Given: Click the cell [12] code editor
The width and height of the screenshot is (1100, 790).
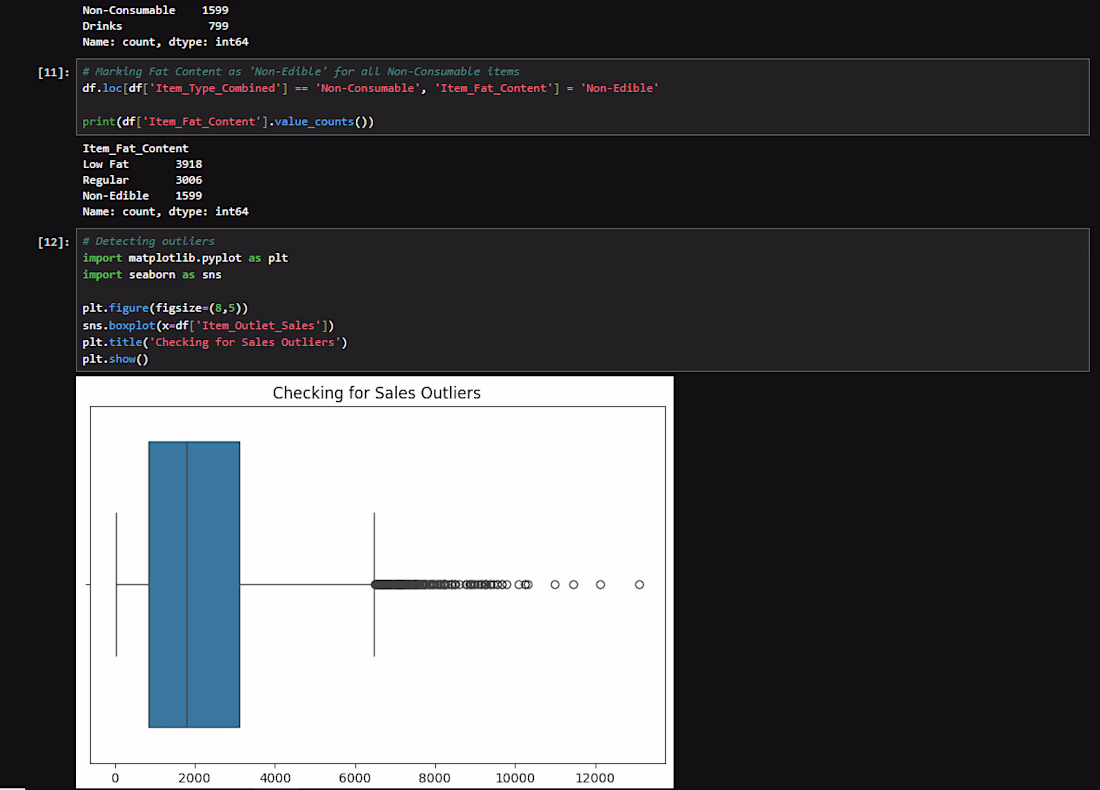Looking at the screenshot, I should point(582,300).
